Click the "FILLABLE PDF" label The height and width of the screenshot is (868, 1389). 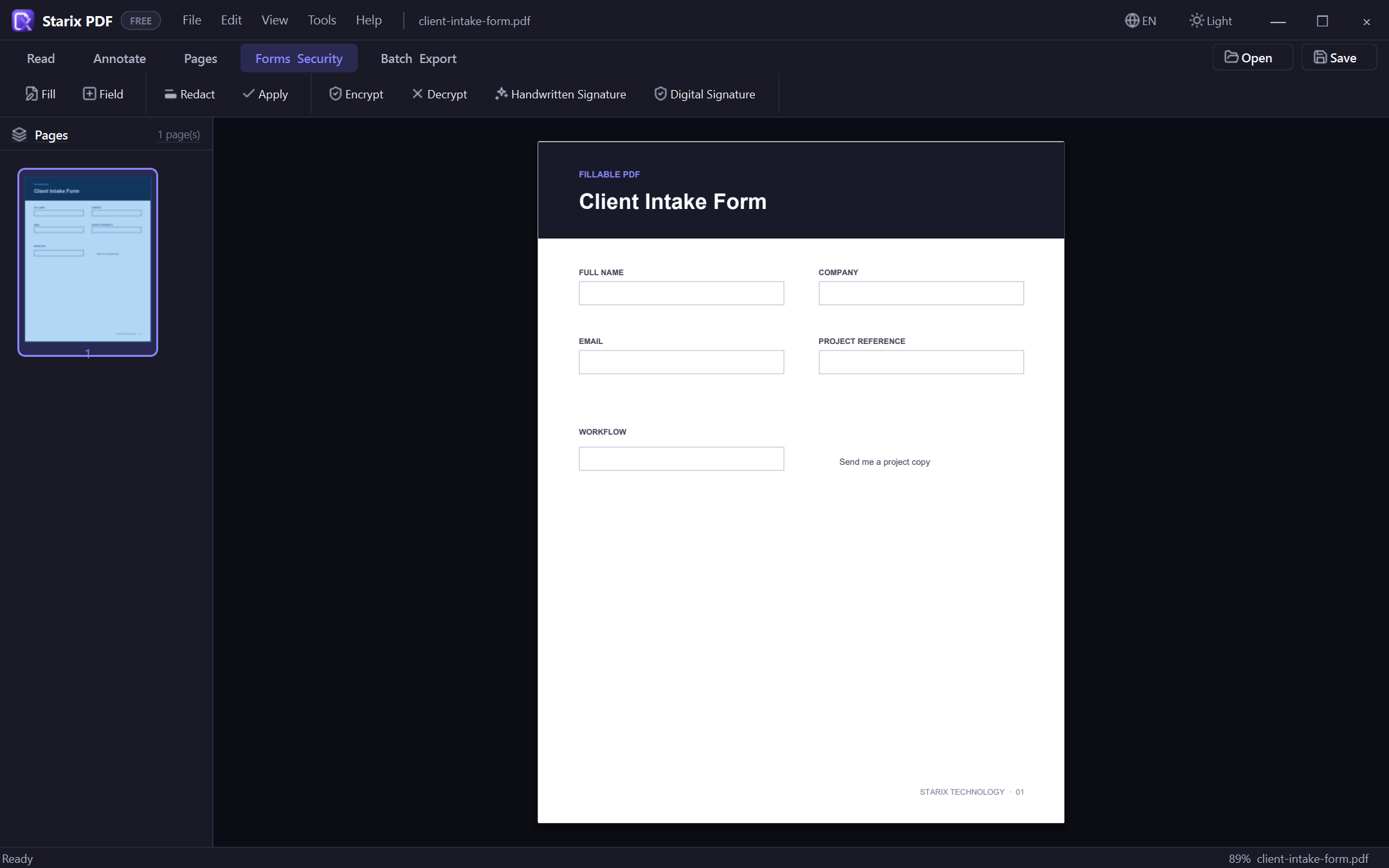(x=609, y=174)
